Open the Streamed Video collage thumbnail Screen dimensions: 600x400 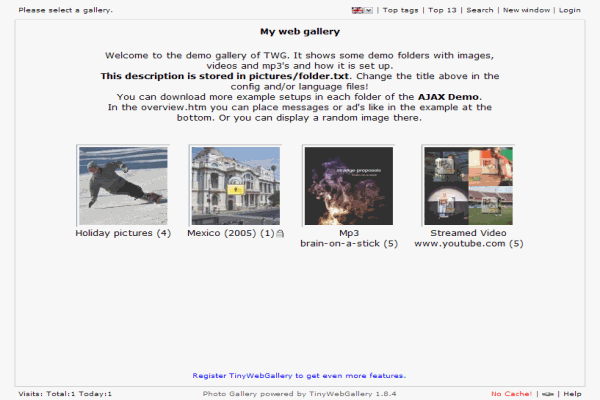coord(468,186)
